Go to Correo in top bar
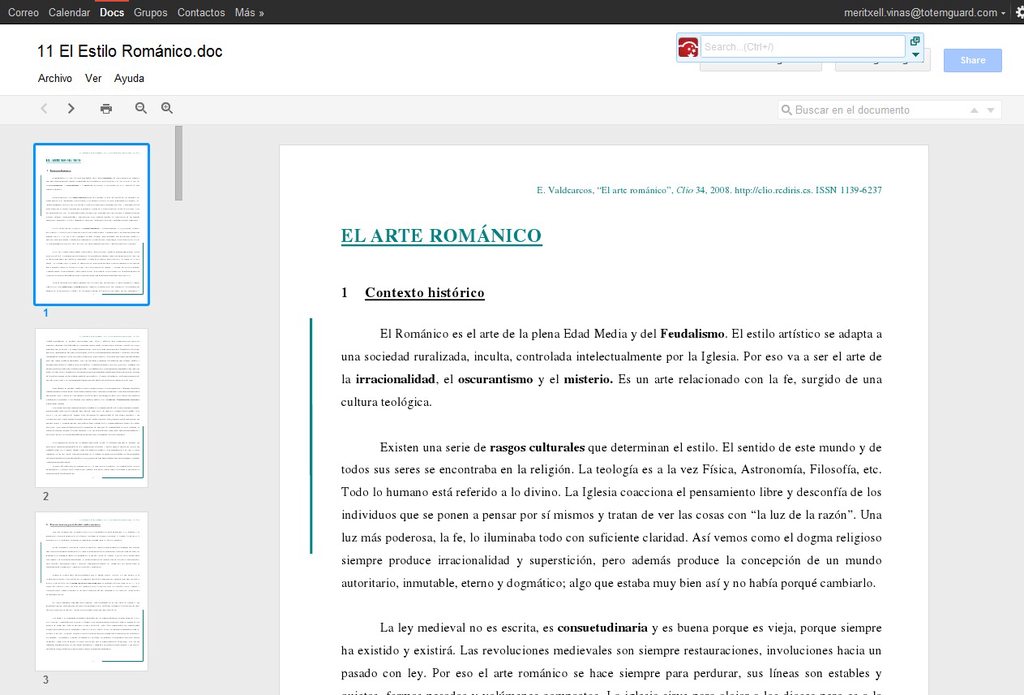The height and width of the screenshot is (695, 1024). pyautogui.click(x=23, y=12)
